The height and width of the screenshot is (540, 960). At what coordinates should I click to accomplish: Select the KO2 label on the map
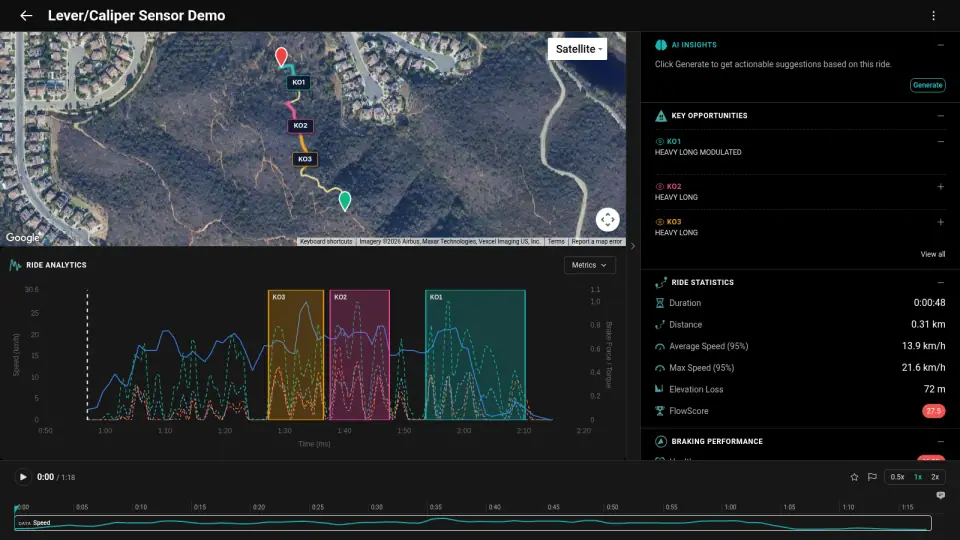[x=300, y=126]
